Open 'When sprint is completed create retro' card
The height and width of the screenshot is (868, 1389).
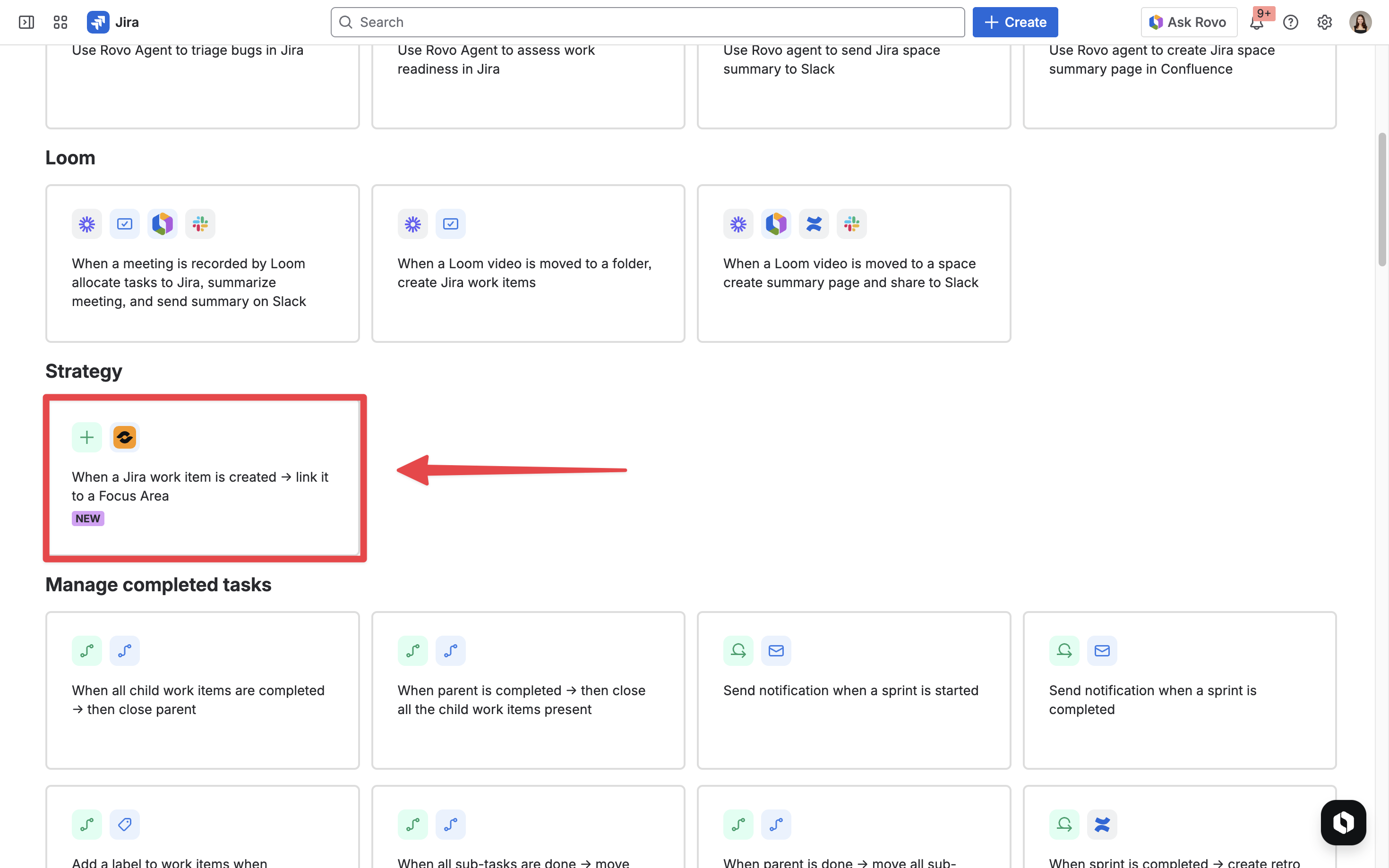[x=1179, y=826]
